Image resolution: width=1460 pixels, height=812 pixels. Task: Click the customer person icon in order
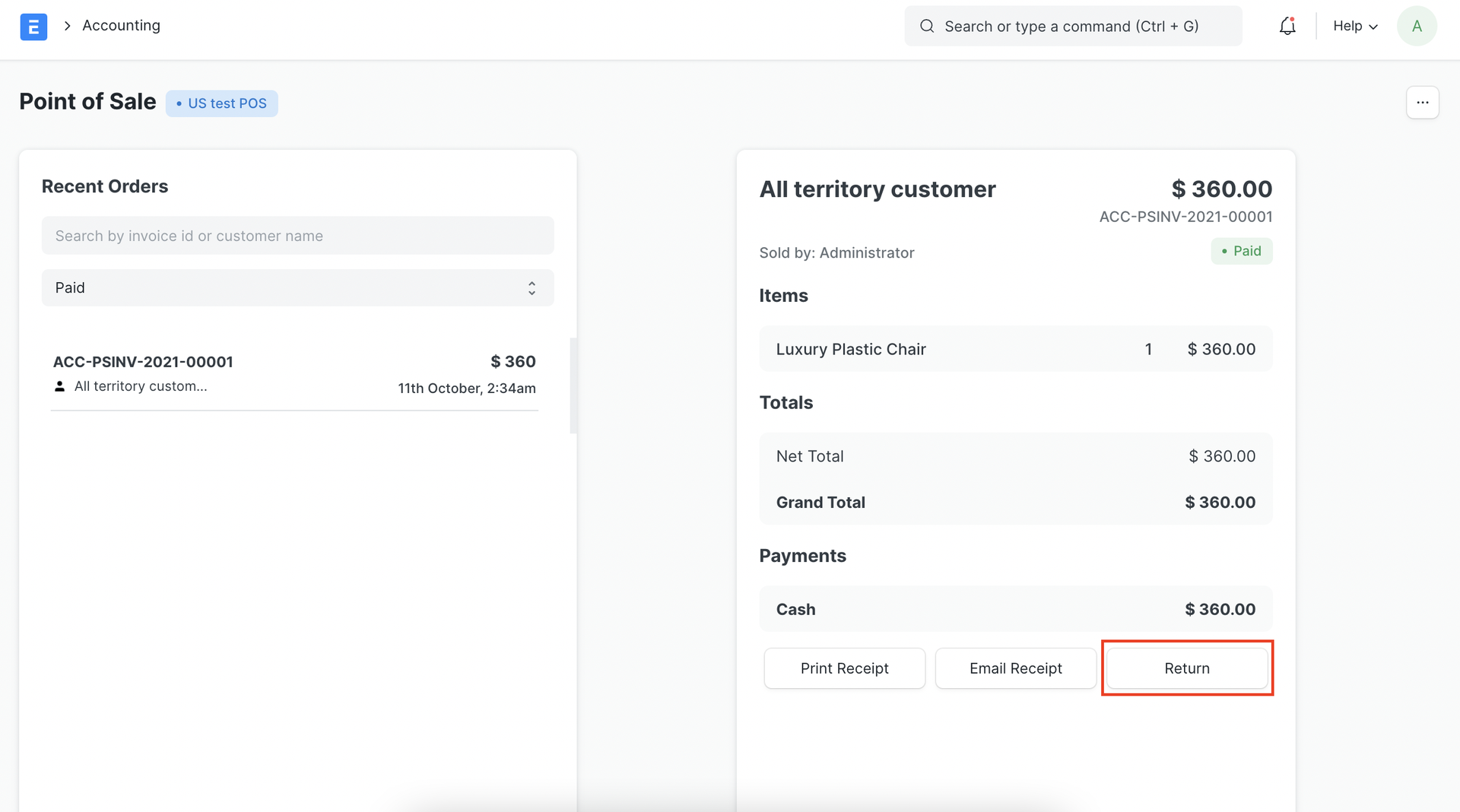[59, 387]
